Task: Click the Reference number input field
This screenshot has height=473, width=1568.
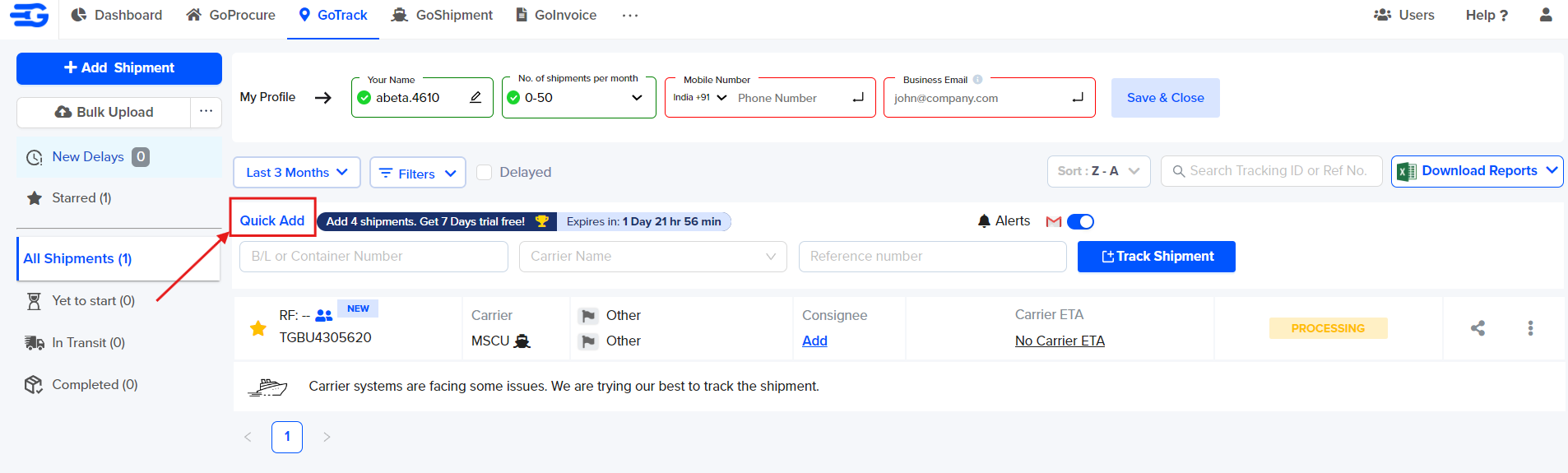Action: 932,257
